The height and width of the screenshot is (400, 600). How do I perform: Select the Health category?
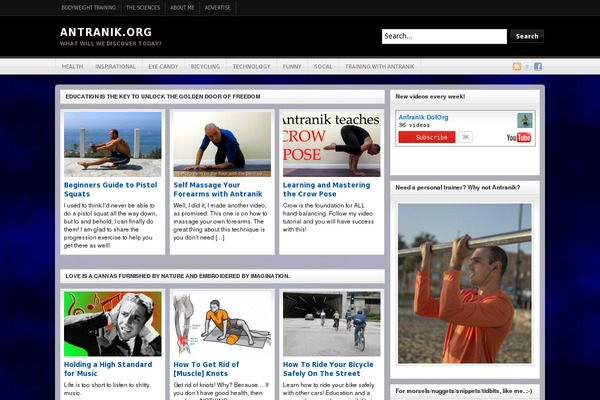[x=72, y=66]
